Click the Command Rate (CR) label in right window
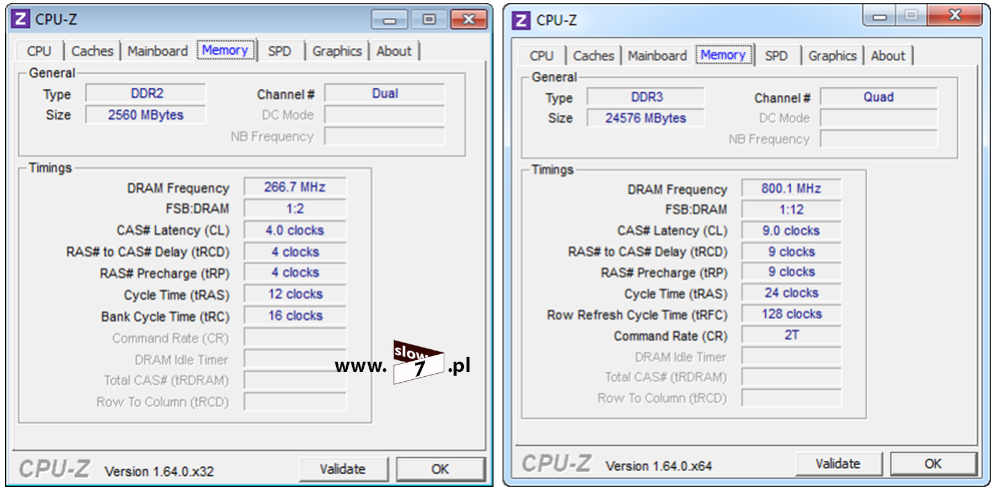Screen dimensions: 994x491 (671, 336)
